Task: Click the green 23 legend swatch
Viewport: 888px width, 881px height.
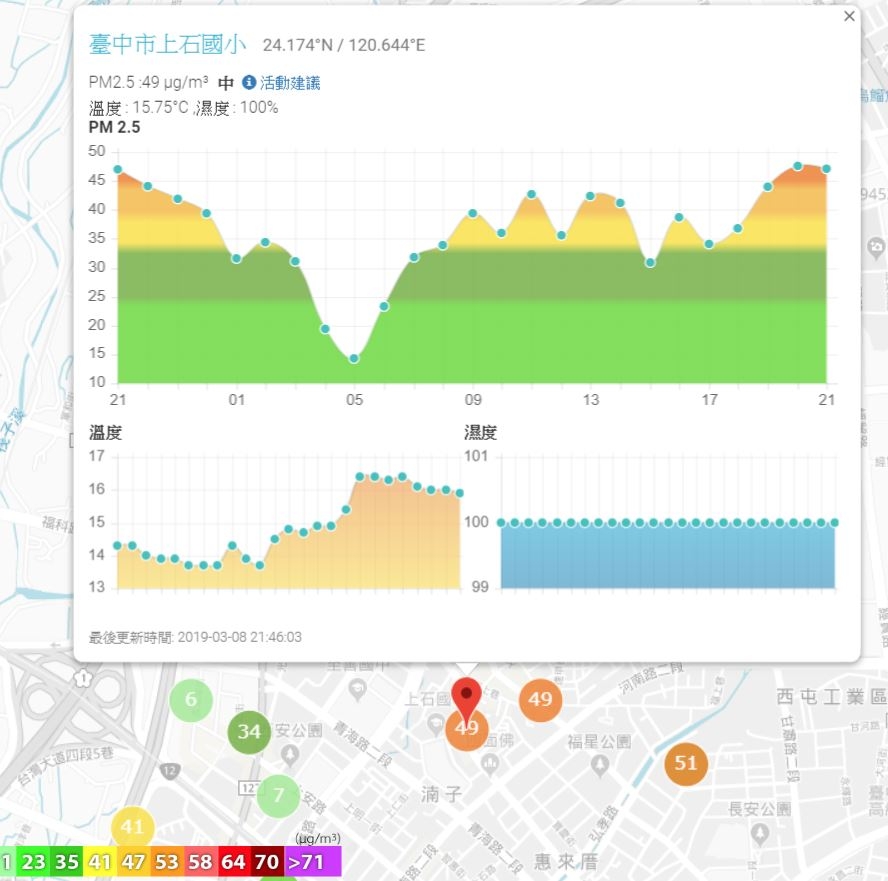Action: coord(33,862)
